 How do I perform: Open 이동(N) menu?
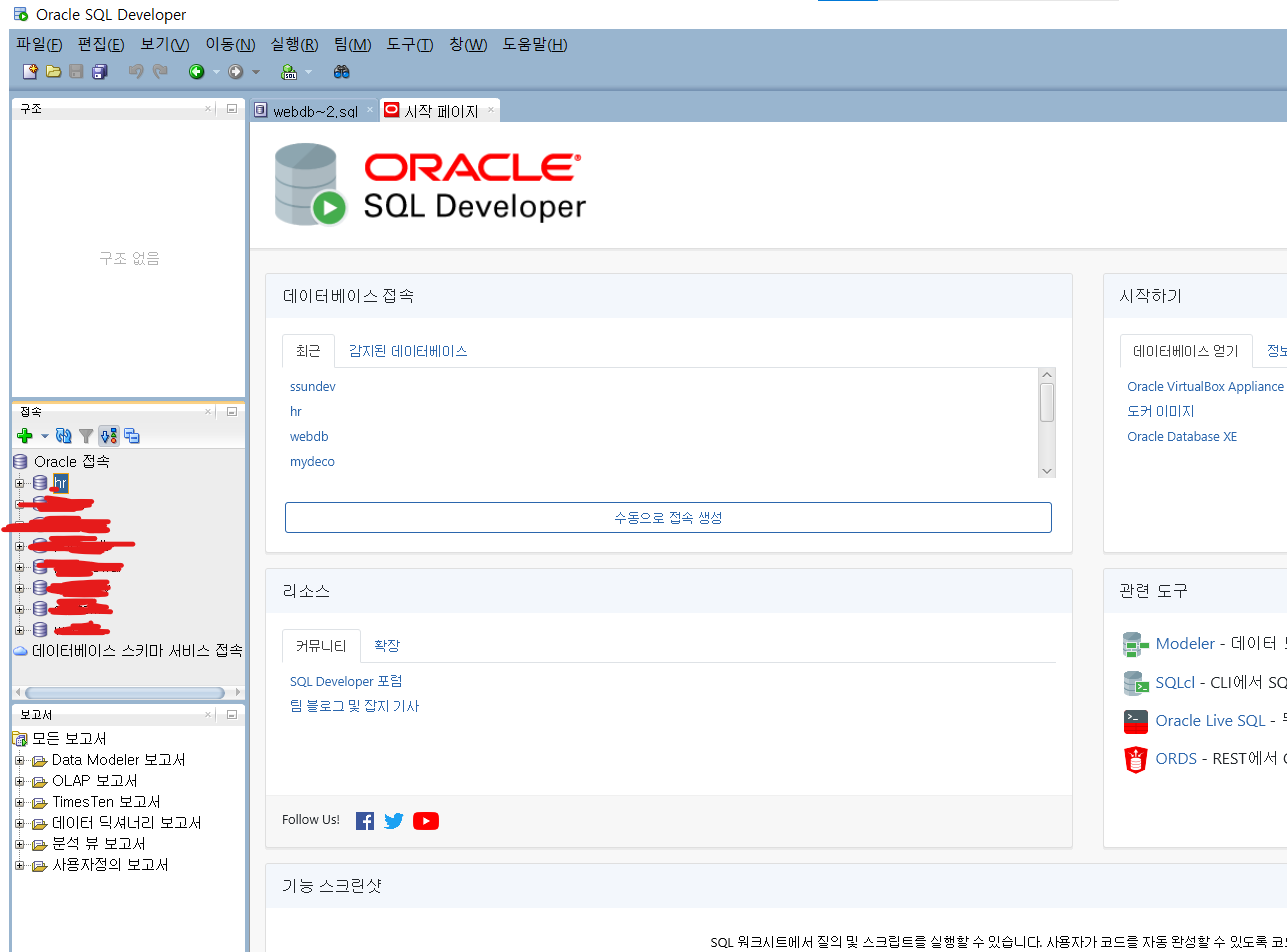click(x=230, y=44)
